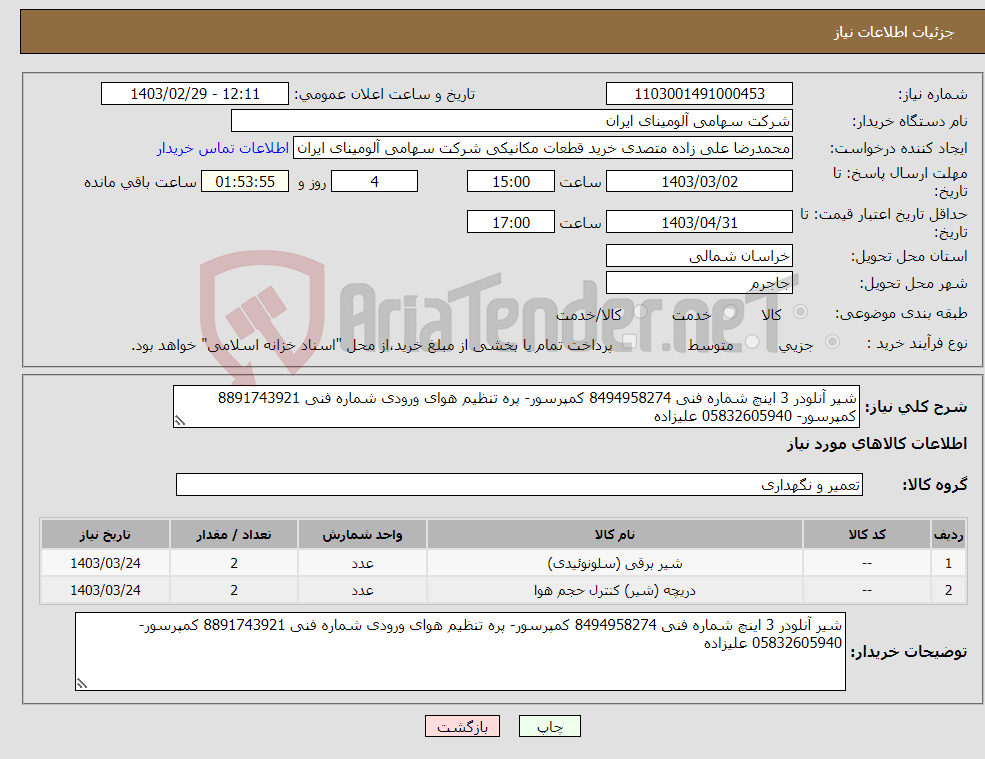This screenshot has height=759, width=985.
Task: Click the تاریخ نیاز column header
Action: click(x=105, y=535)
